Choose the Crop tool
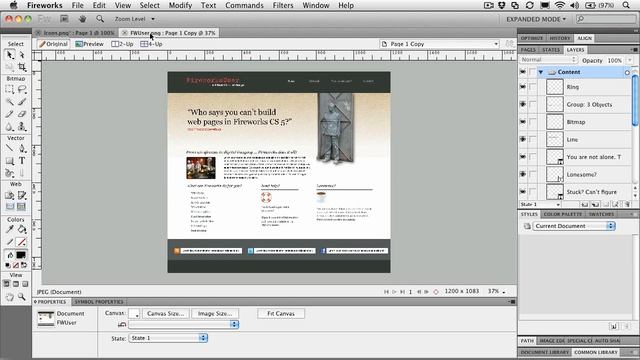 click(22, 67)
